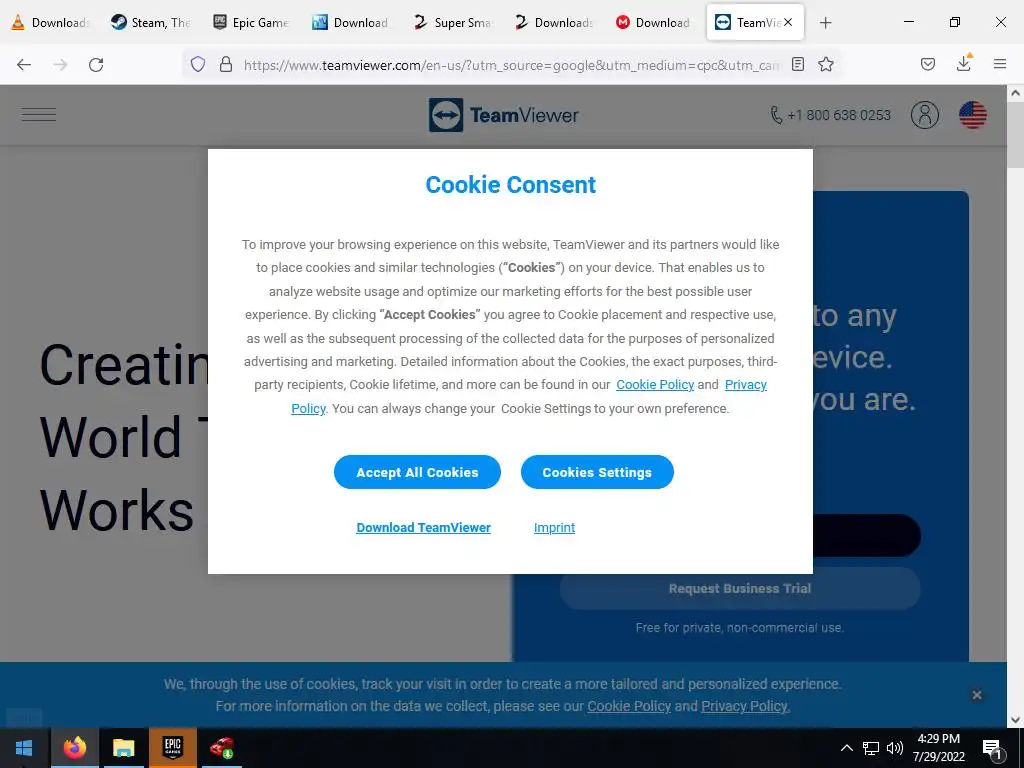Open the US flag region selector

point(972,115)
